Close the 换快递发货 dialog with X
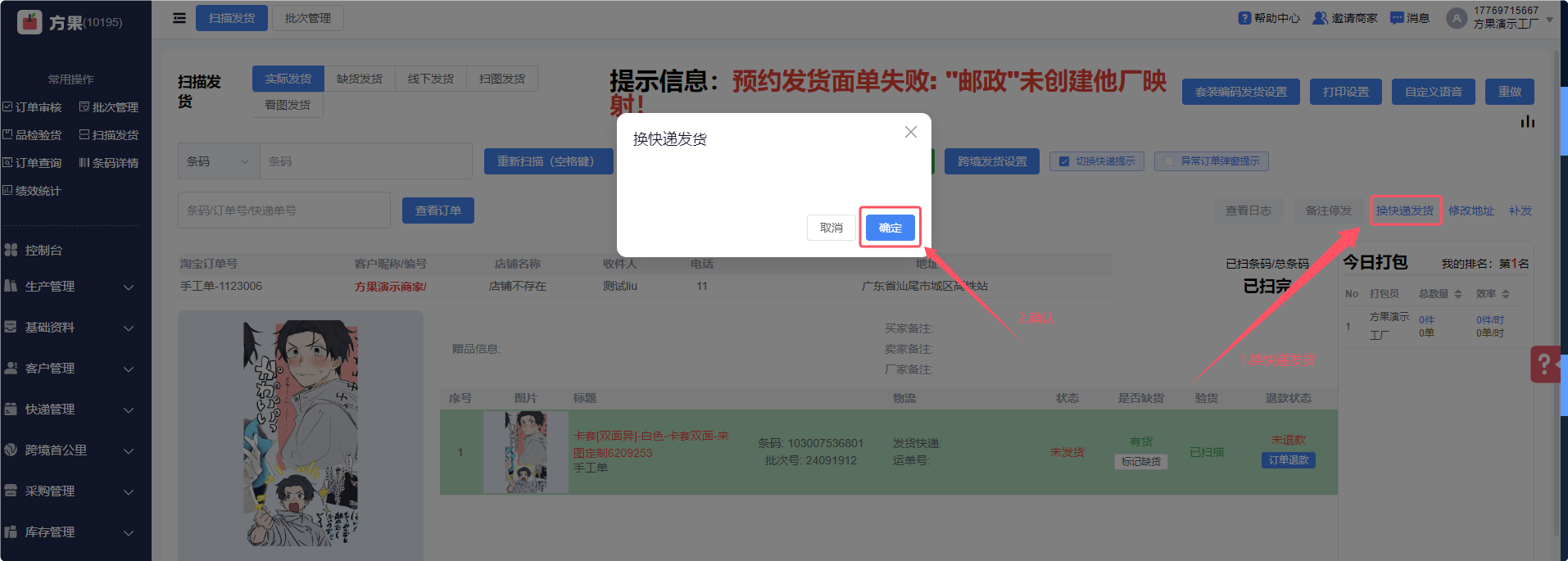 910,132
